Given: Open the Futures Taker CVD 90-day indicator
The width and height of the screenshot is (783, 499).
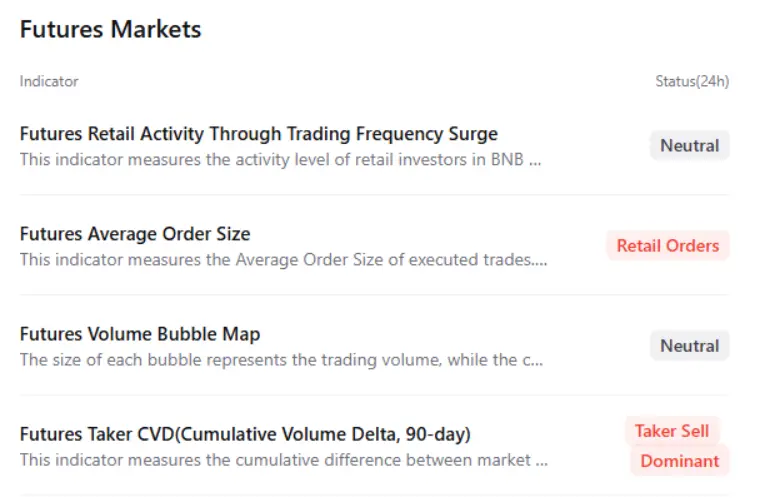Looking at the screenshot, I should pyautogui.click(x=245, y=434).
